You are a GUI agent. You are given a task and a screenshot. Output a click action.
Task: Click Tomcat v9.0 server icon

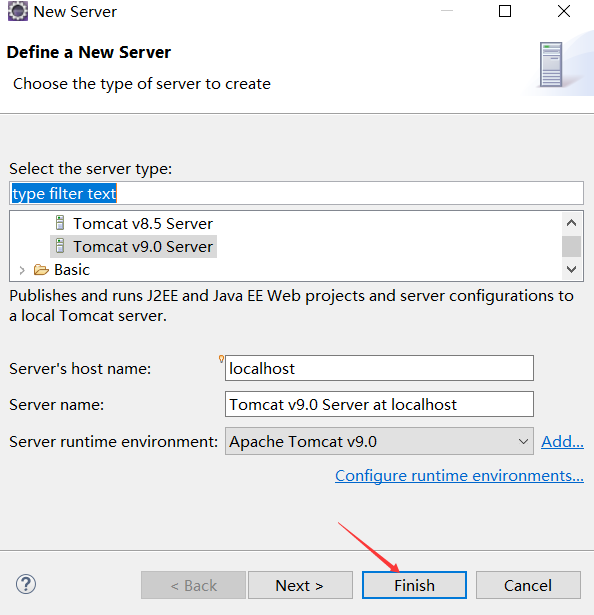(60, 246)
